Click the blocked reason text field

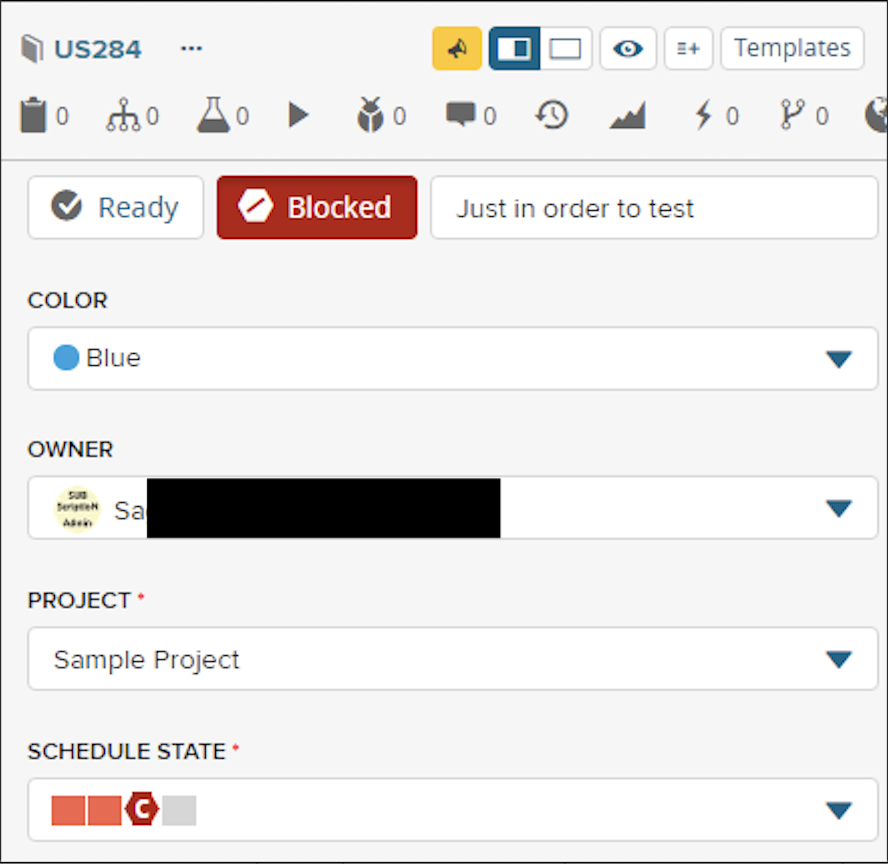coord(654,208)
